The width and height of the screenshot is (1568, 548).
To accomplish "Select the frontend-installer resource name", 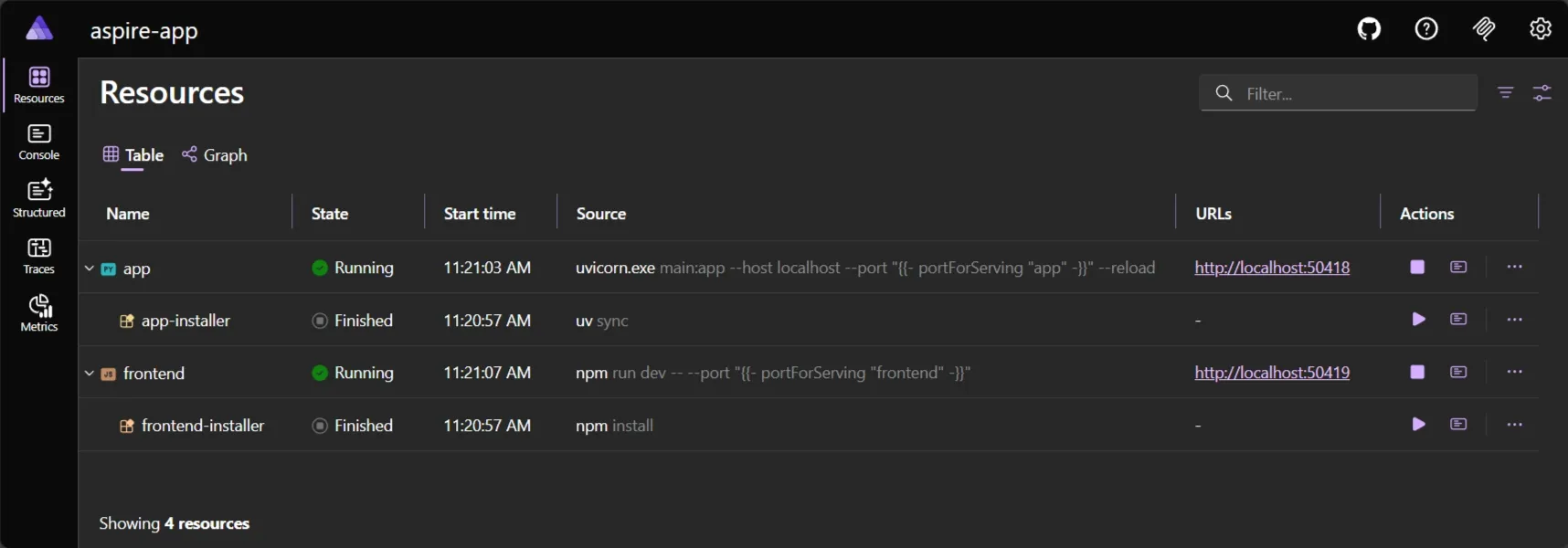I will pyautogui.click(x=203, y=426).
